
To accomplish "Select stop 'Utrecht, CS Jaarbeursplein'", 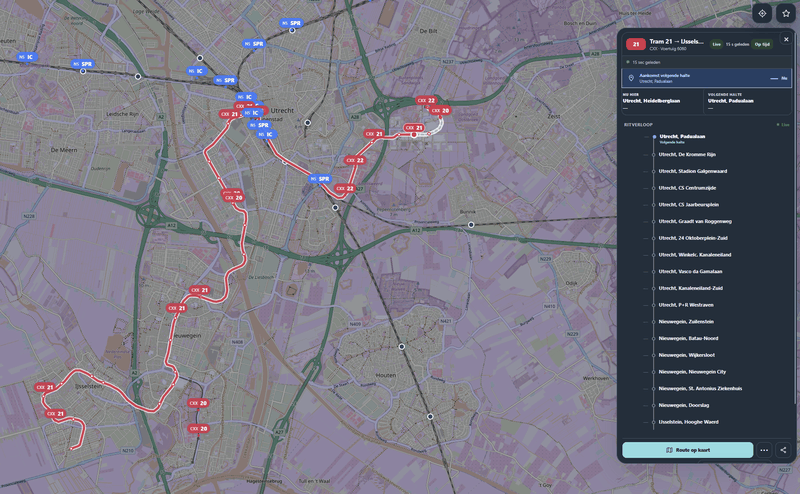I will click(x=688, y=205).
